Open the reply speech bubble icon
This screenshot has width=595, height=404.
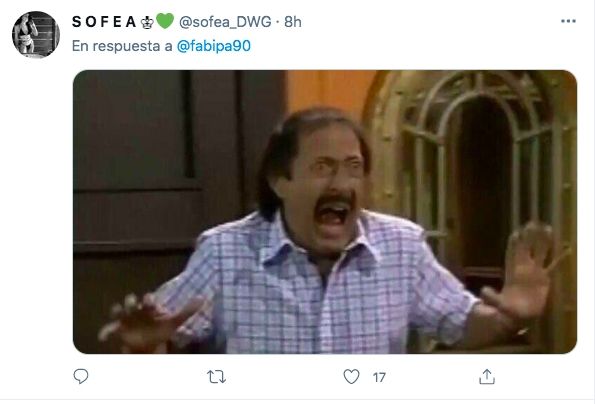coord(80,376)
